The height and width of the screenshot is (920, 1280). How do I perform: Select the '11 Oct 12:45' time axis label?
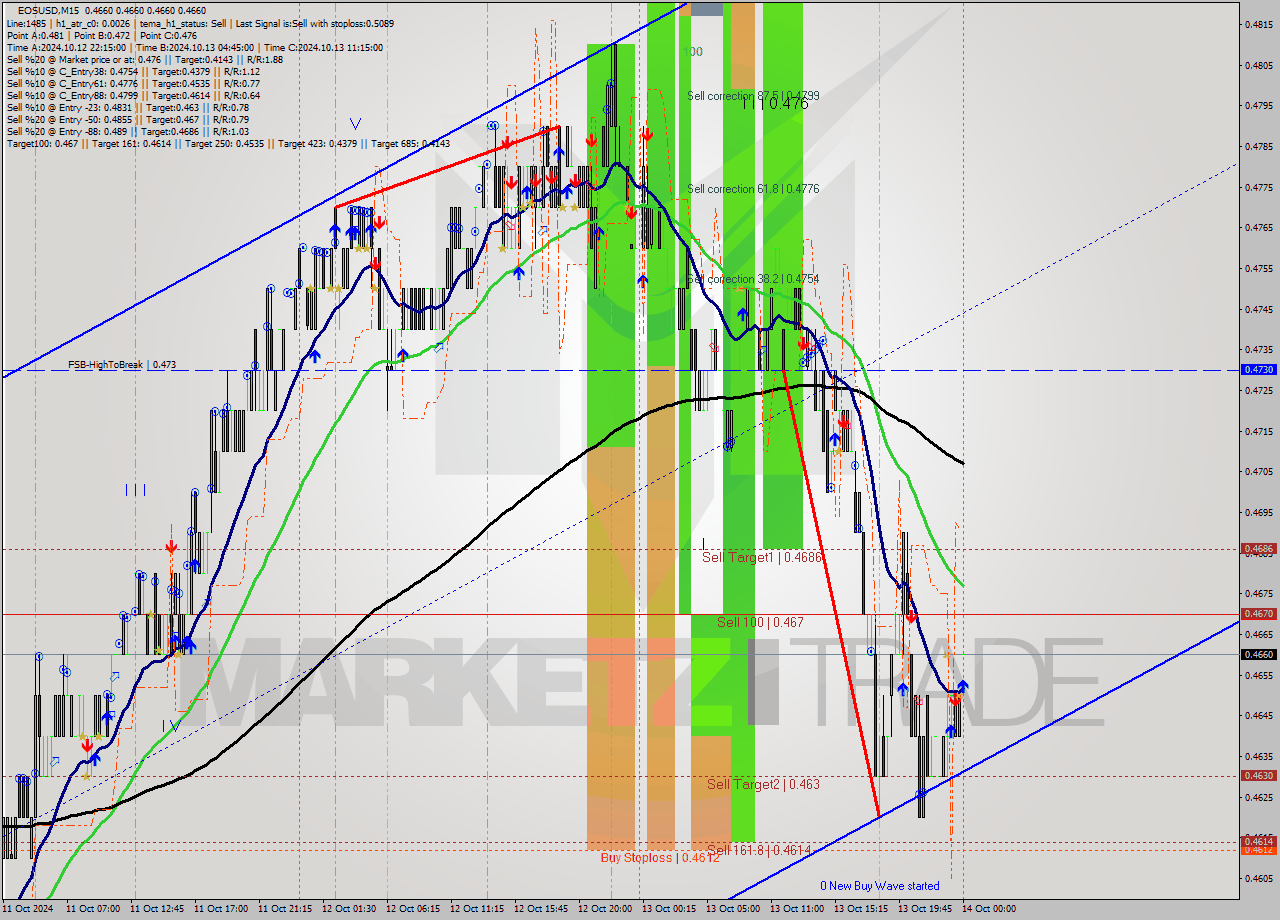[x=157, y=910]
